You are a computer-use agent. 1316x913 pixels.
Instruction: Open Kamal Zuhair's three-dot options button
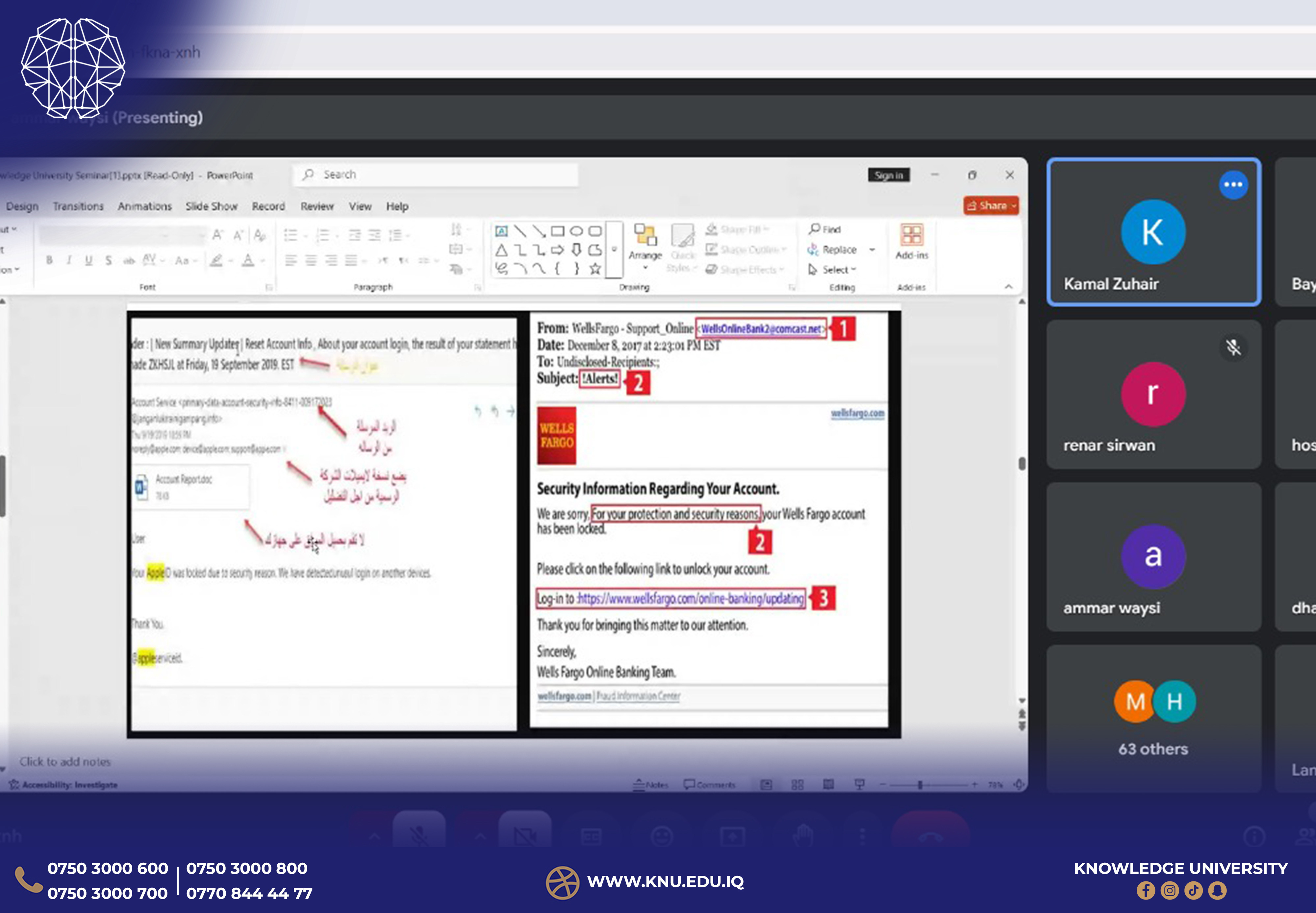tap(1233, 184)
